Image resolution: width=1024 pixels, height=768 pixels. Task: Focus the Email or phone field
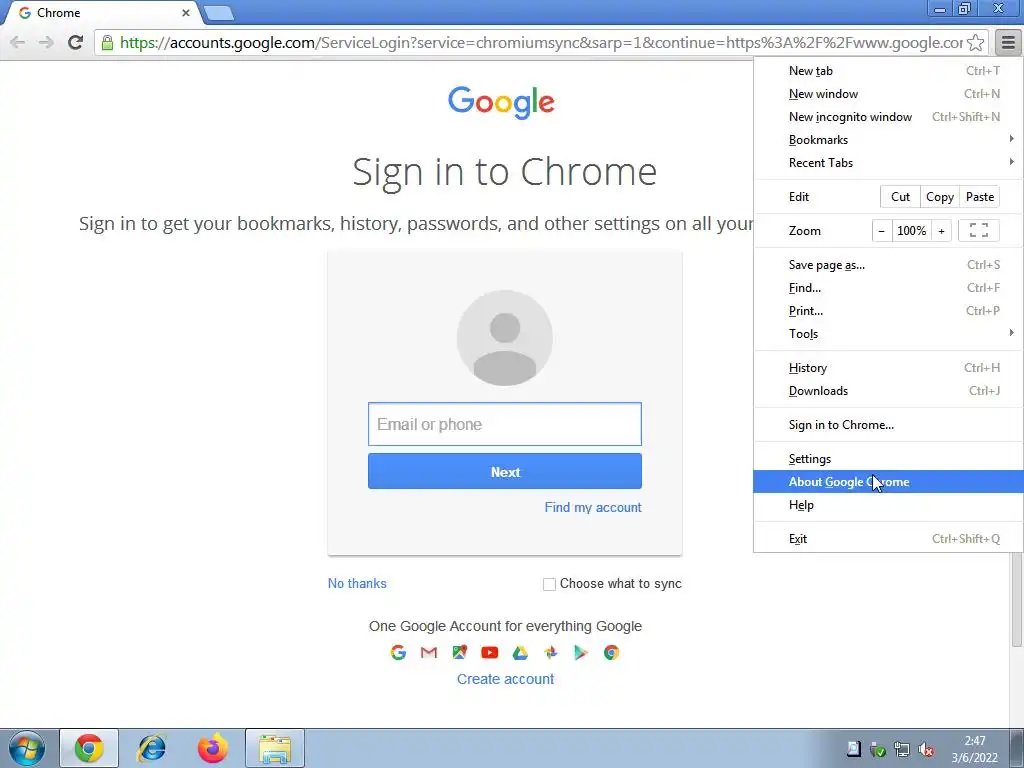pyautogui.click(x=505, y=424)
